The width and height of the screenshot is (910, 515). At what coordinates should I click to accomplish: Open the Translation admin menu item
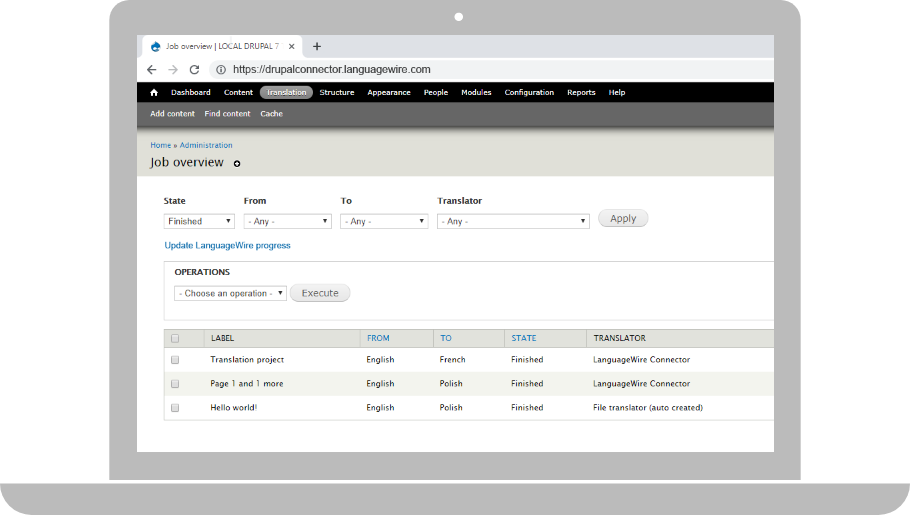(286, 93)
